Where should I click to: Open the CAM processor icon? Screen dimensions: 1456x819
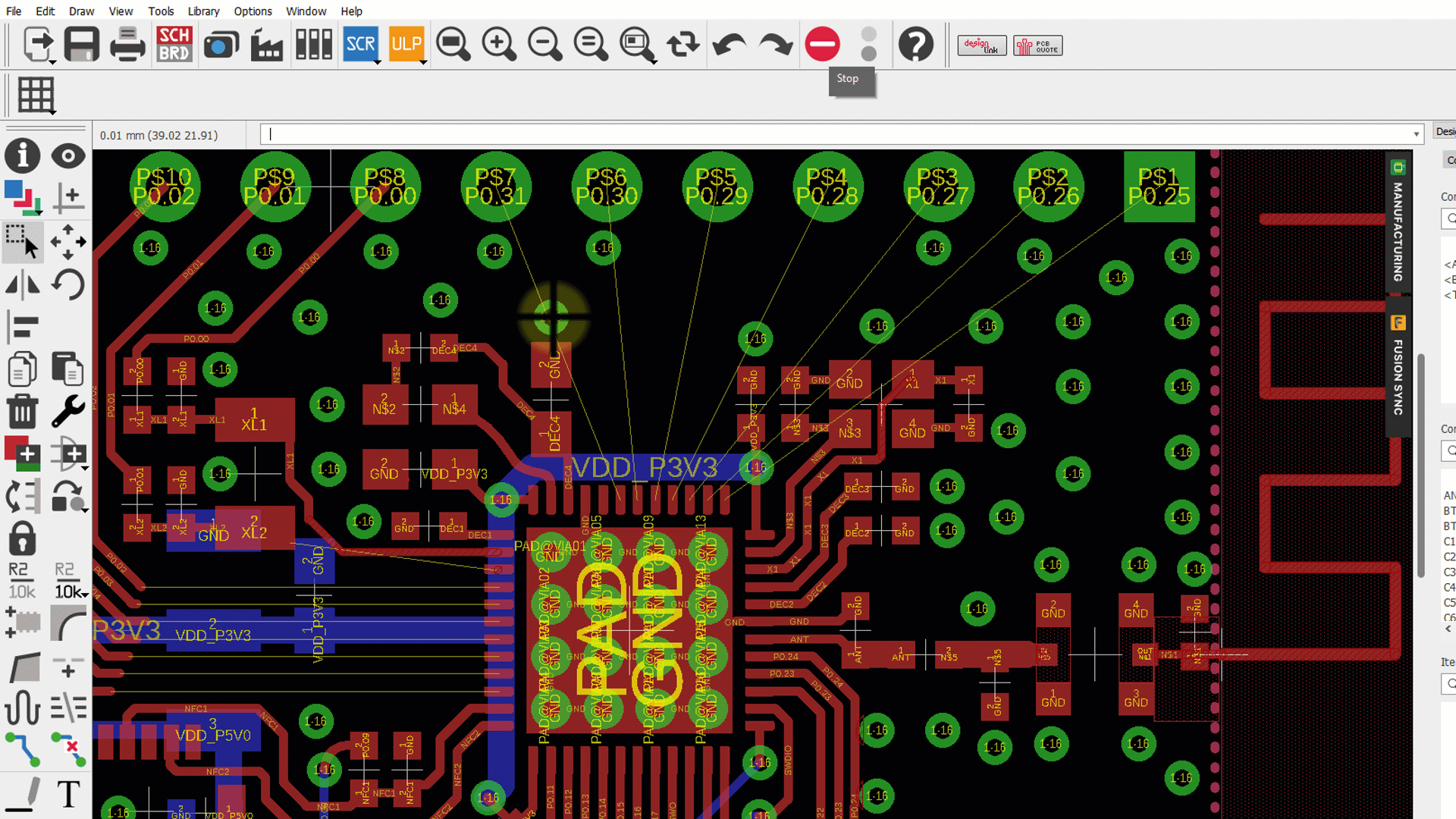(x=221, y=45)
